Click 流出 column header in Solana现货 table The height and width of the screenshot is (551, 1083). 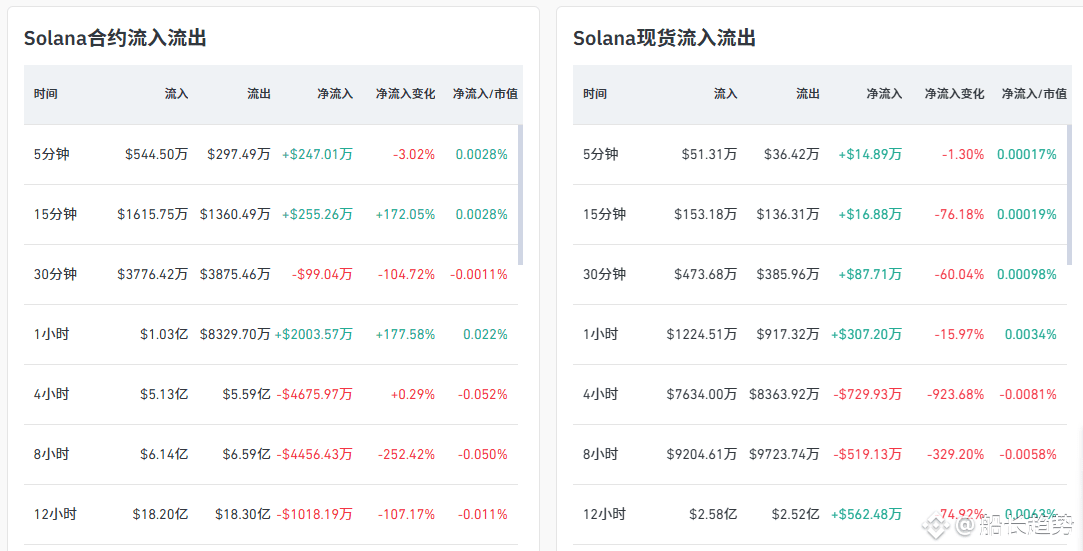tap(807, 94)
